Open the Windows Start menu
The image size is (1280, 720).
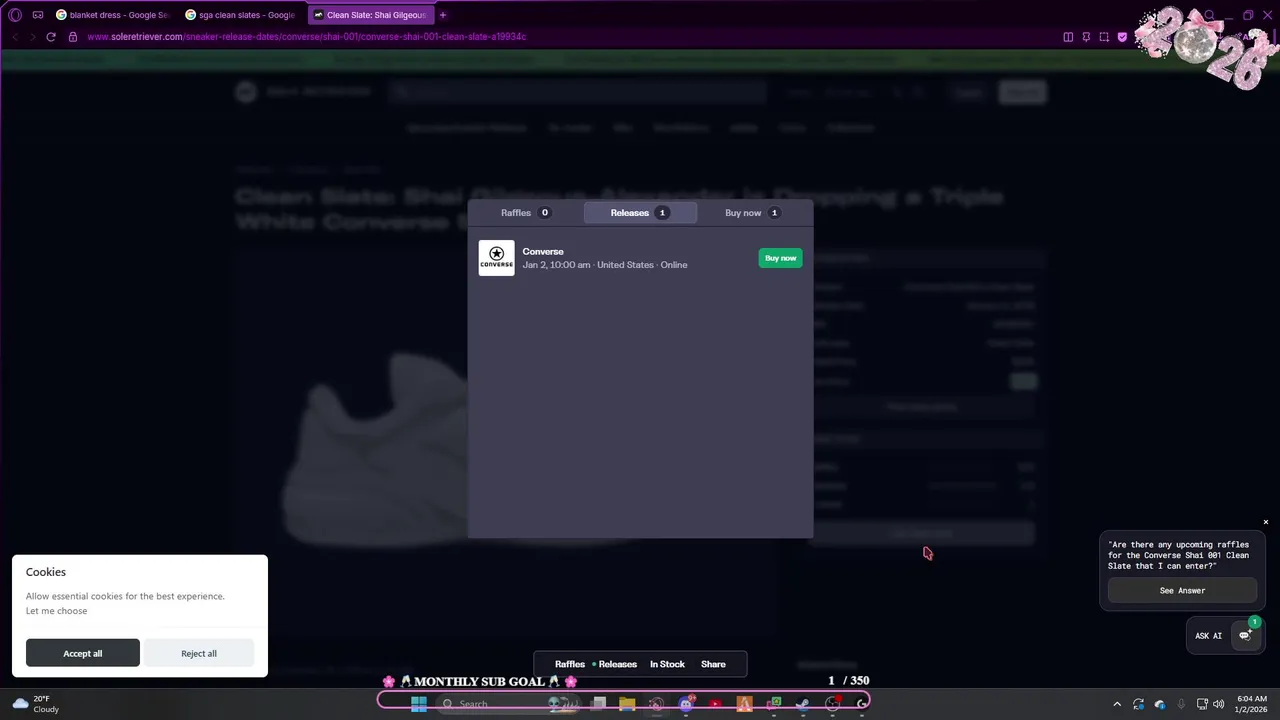coord(419,703)
